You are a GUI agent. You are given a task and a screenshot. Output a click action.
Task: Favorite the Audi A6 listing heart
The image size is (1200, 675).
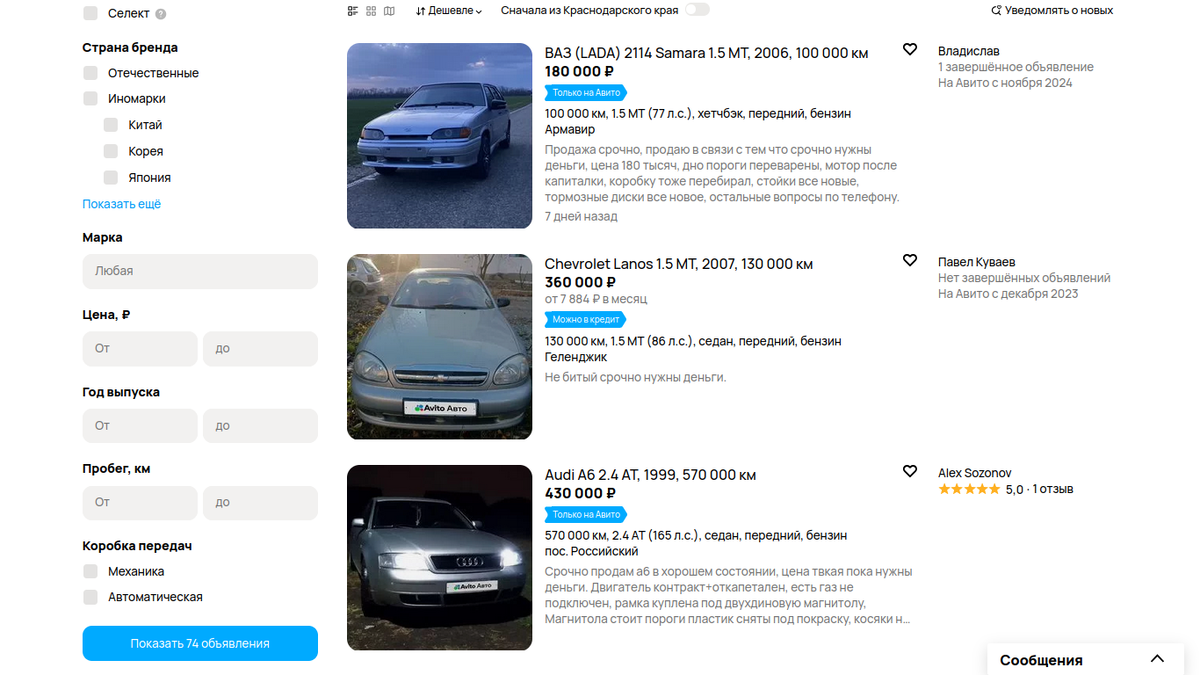coord(910,471)
